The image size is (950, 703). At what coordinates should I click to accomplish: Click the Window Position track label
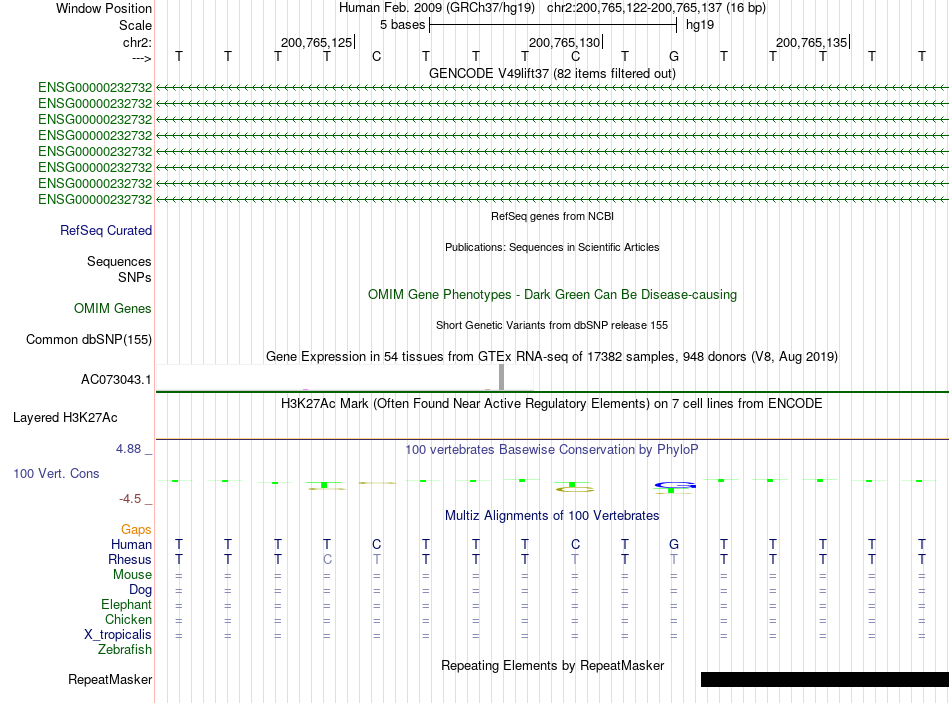coord(104,8)
